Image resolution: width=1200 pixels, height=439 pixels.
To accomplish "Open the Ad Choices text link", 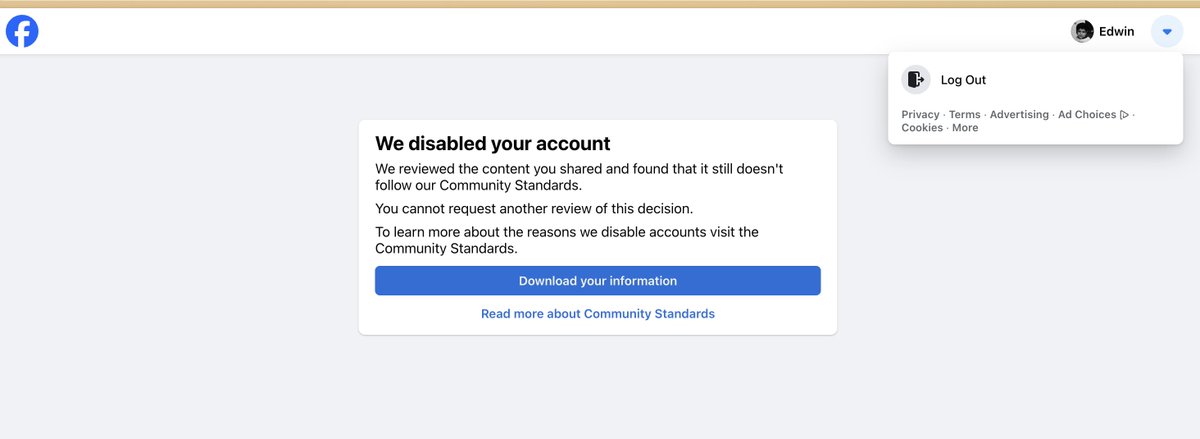I will pos(1087,115).
